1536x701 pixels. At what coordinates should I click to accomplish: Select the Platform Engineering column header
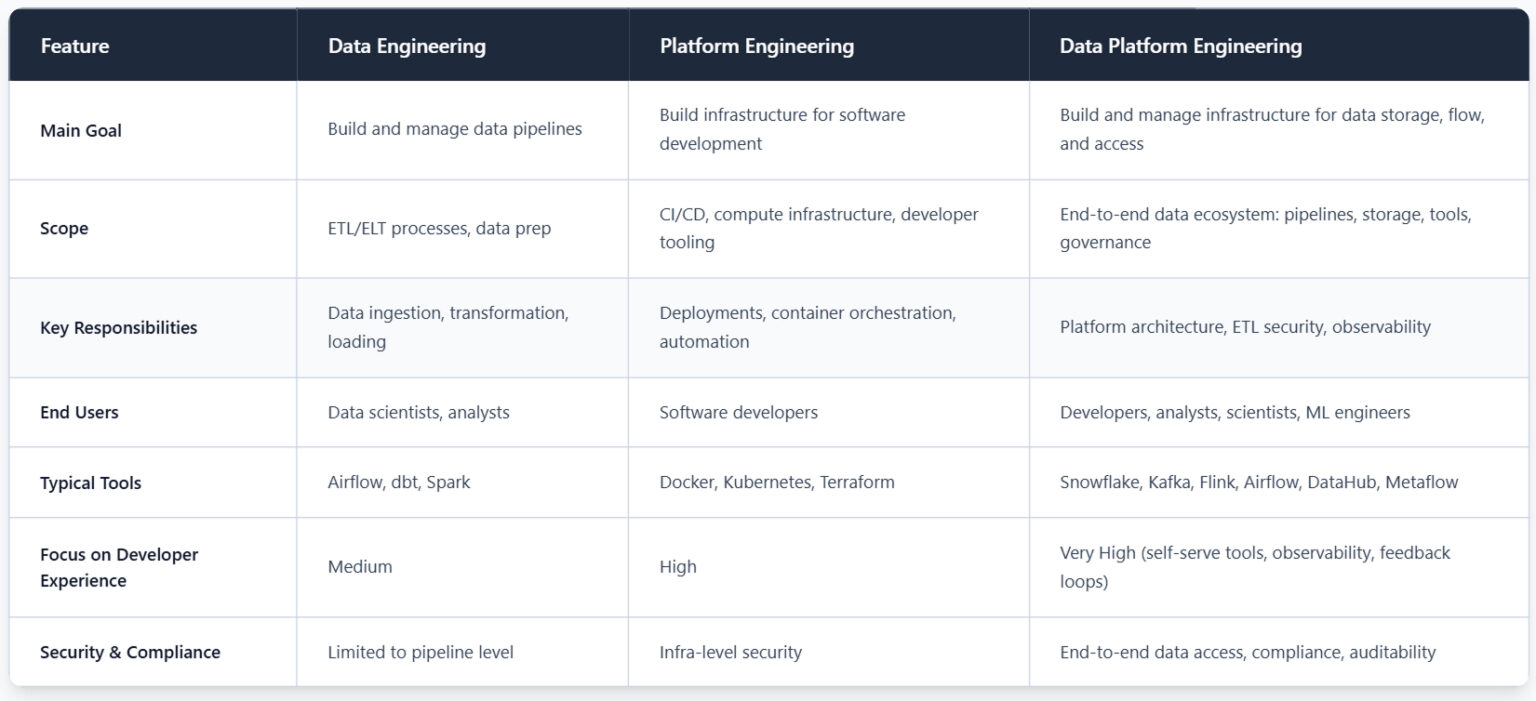tap(756, 46)
